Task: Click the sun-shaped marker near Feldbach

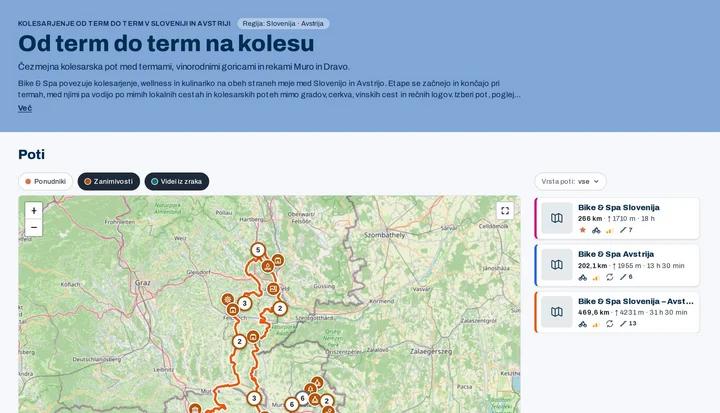Action: pos(227,300)
